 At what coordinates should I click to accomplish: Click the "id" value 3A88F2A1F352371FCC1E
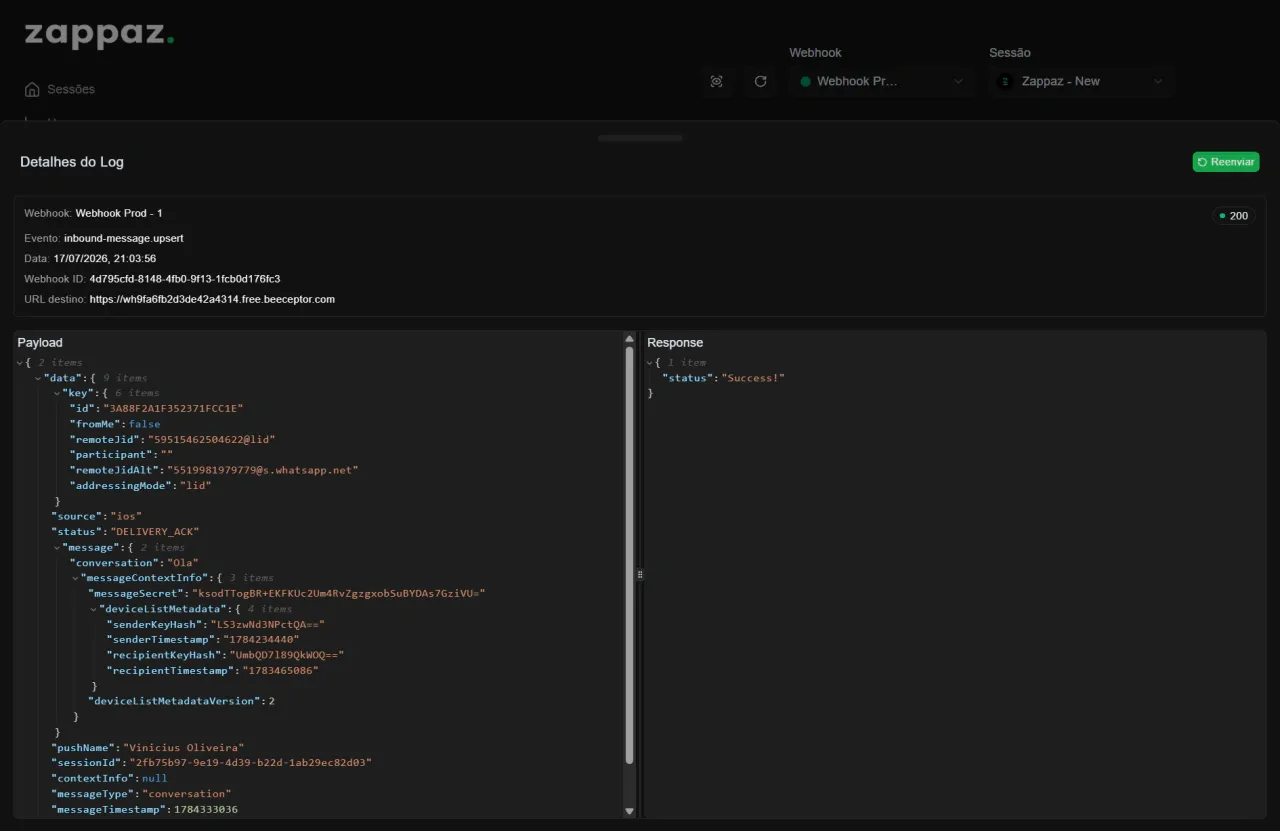(x=173, y=408)
